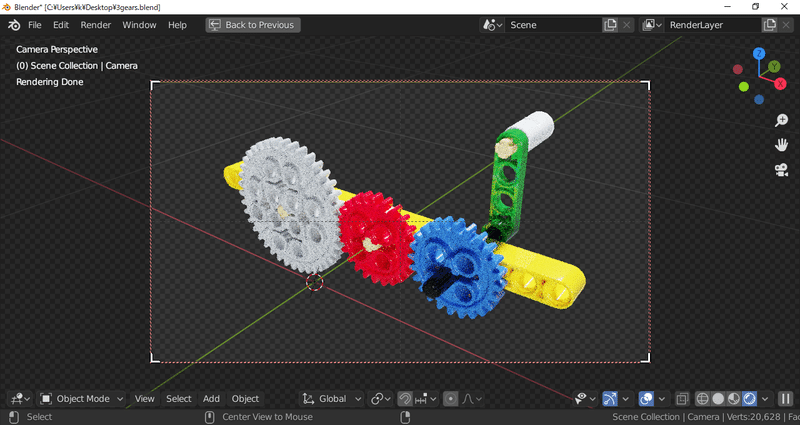Switch to wireframe viewport shading

[x=703, y=399]
